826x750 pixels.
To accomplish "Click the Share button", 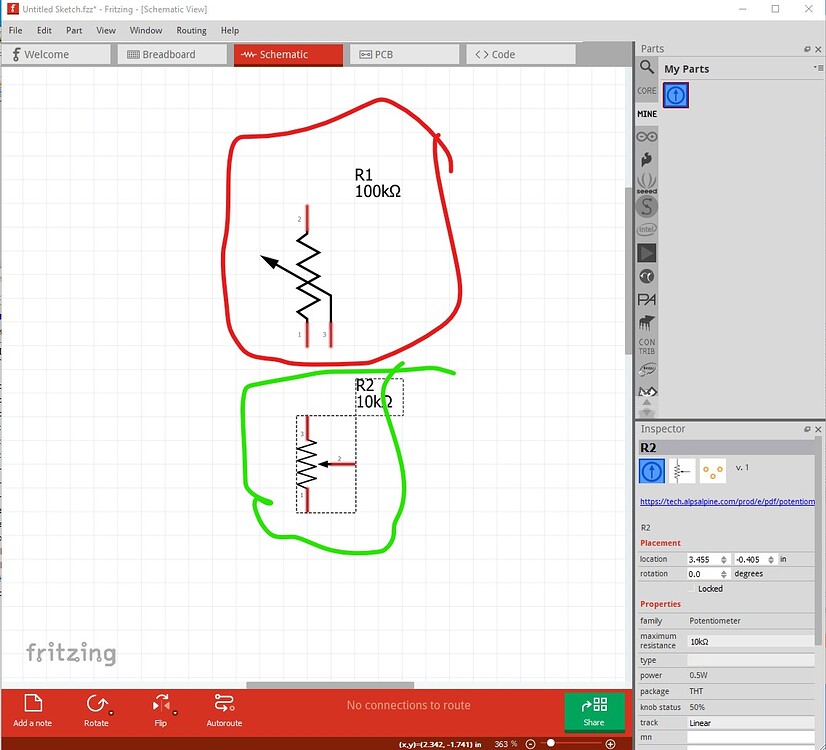I will coord(595,710).
